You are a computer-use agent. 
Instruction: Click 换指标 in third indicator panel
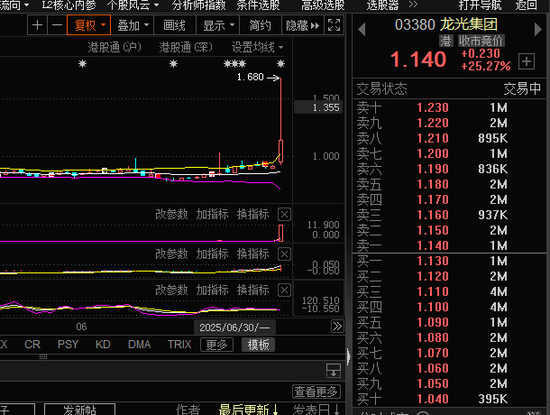tap(253, 290)
